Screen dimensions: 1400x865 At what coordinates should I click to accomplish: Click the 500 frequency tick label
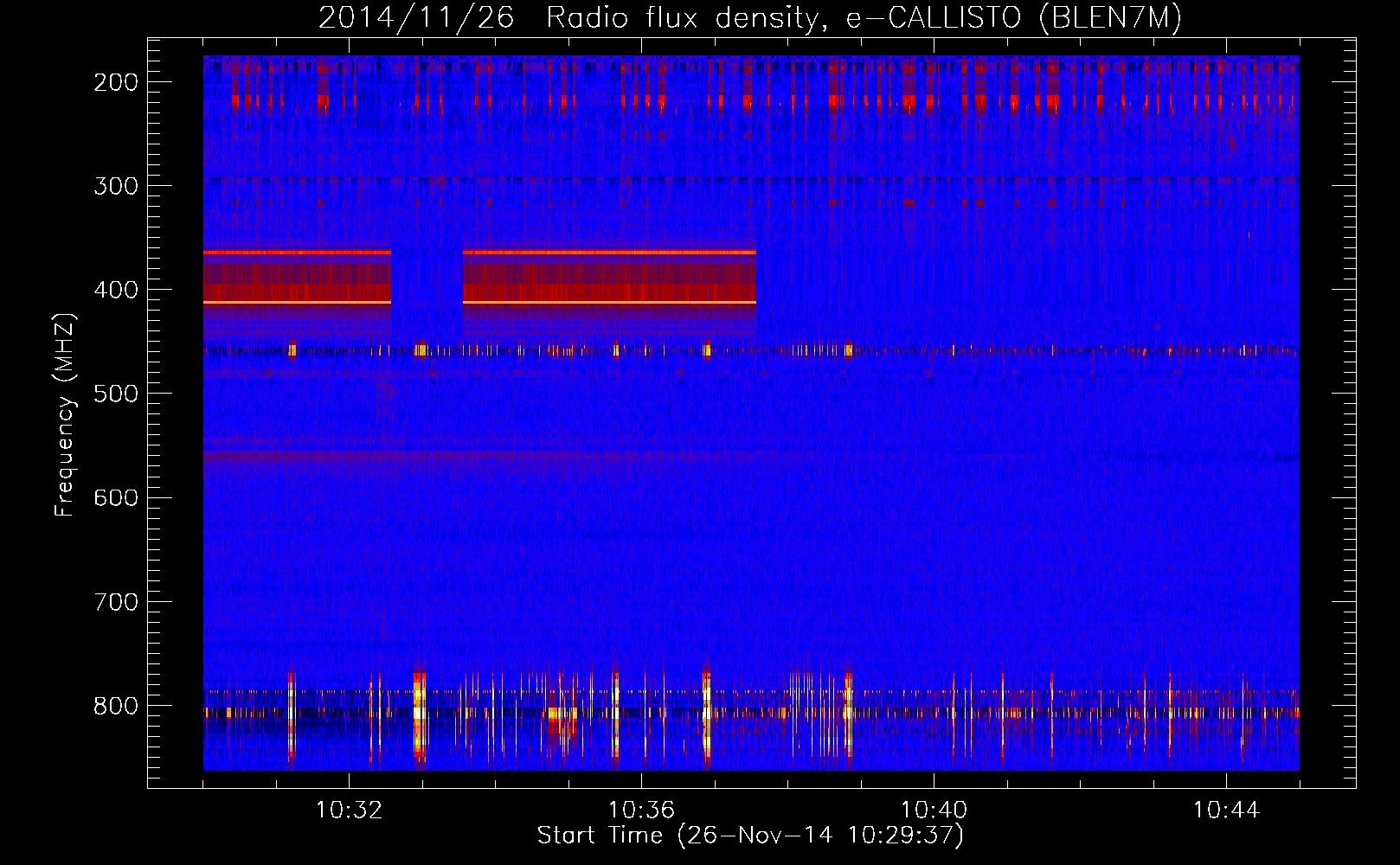[x=116, y=394]
